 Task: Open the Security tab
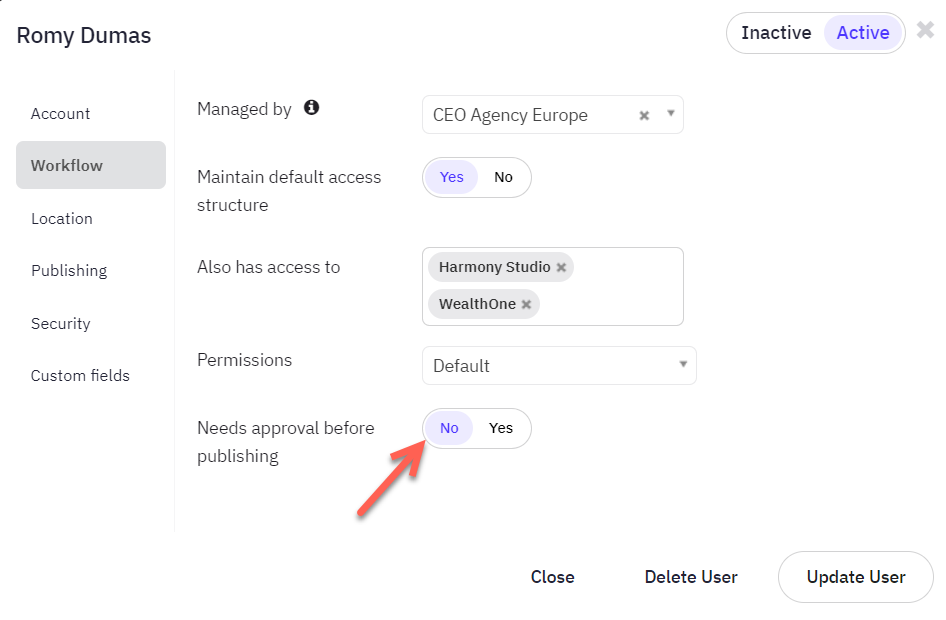click(x=60, y=323)
